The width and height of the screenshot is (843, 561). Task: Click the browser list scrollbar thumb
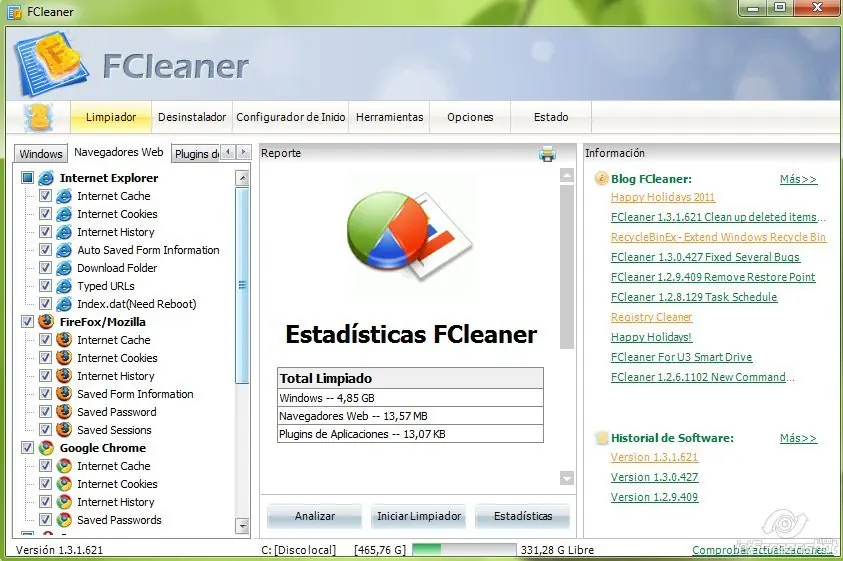tap(242, 285)
